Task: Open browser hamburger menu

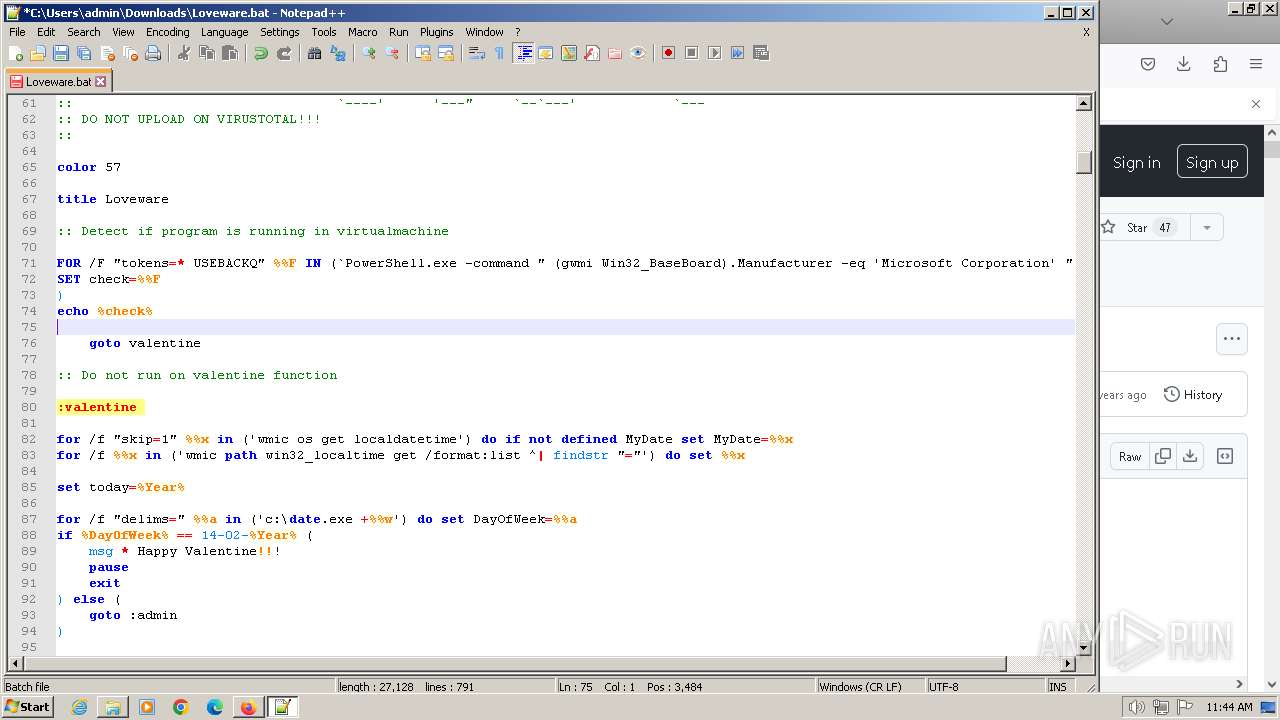Action: [1256, 64]
